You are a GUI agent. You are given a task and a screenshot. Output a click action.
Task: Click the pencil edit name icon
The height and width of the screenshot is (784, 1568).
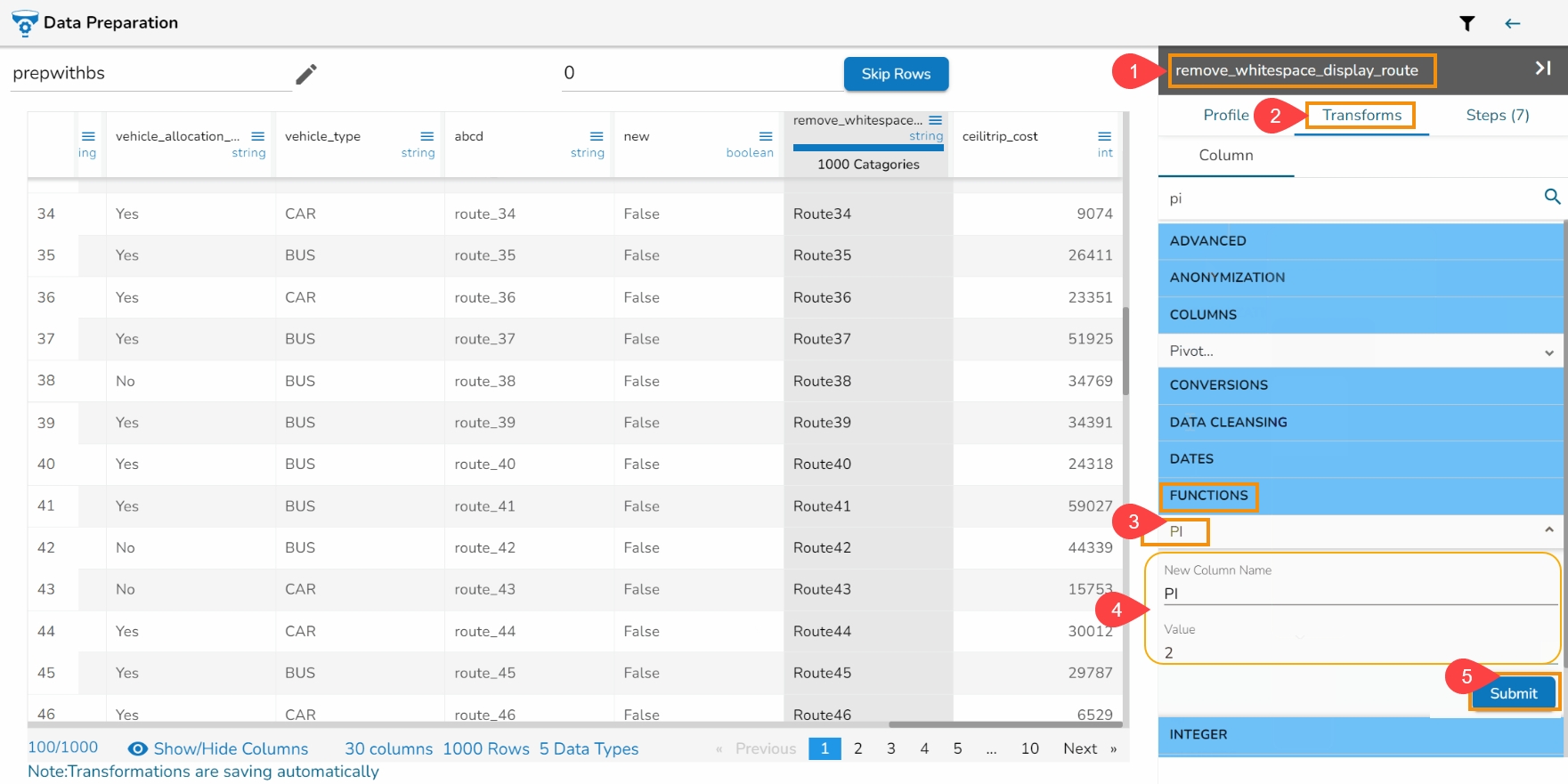click(x=306, y=74)
